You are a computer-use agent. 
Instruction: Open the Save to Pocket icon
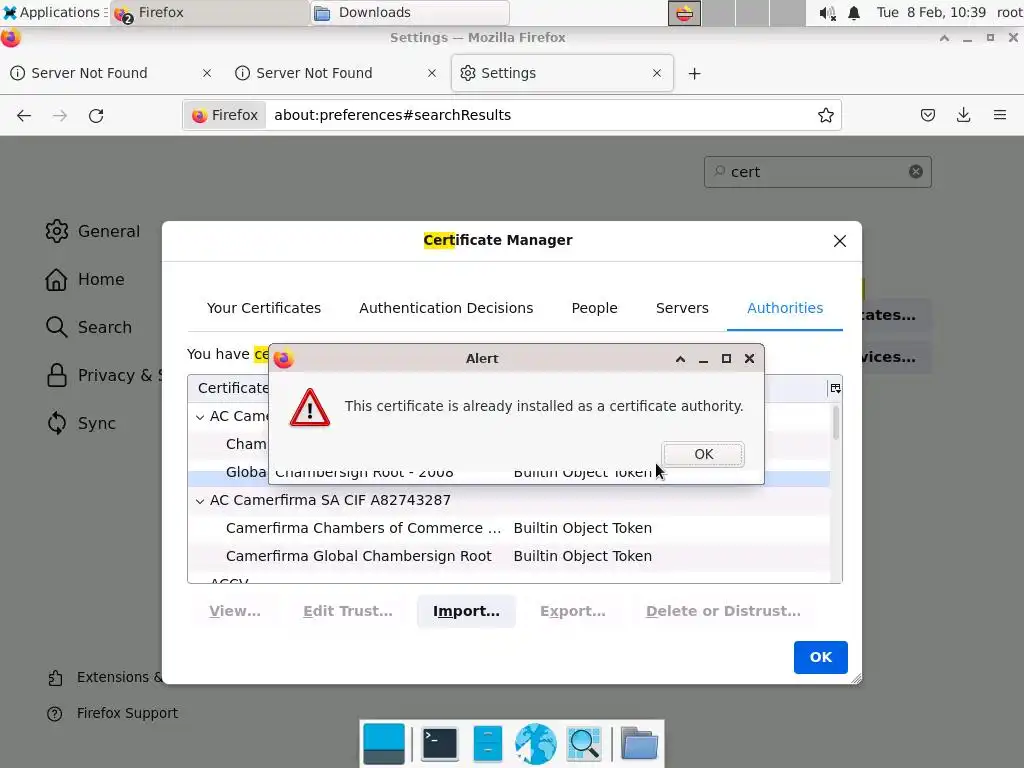[x=927, y=116]
